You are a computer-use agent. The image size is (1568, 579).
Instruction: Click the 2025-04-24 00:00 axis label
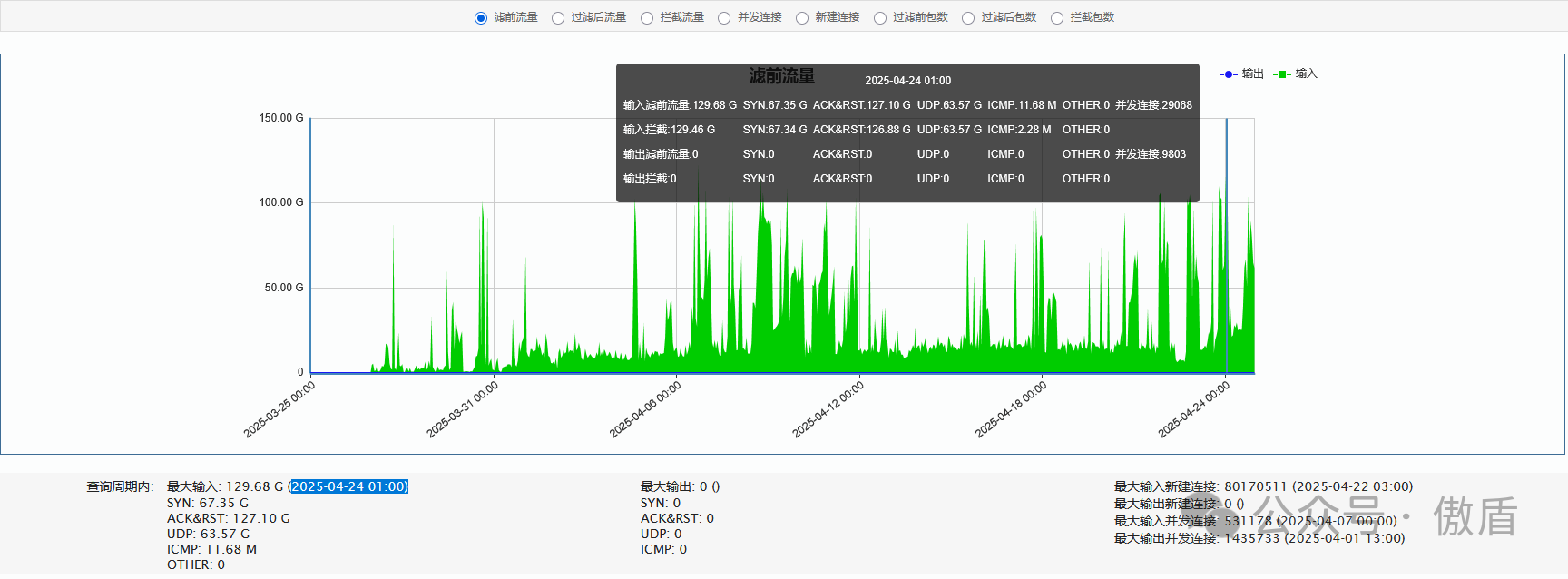1194,409
